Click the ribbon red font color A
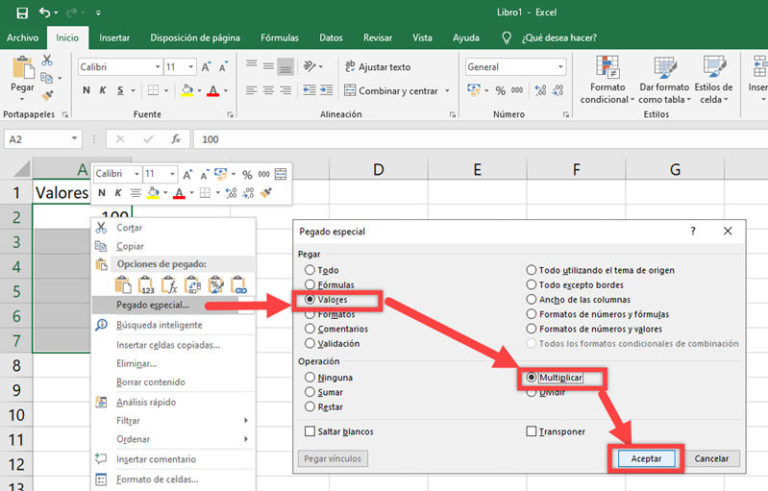The width and height of the screenshot is (768, 491). point(213,90)
